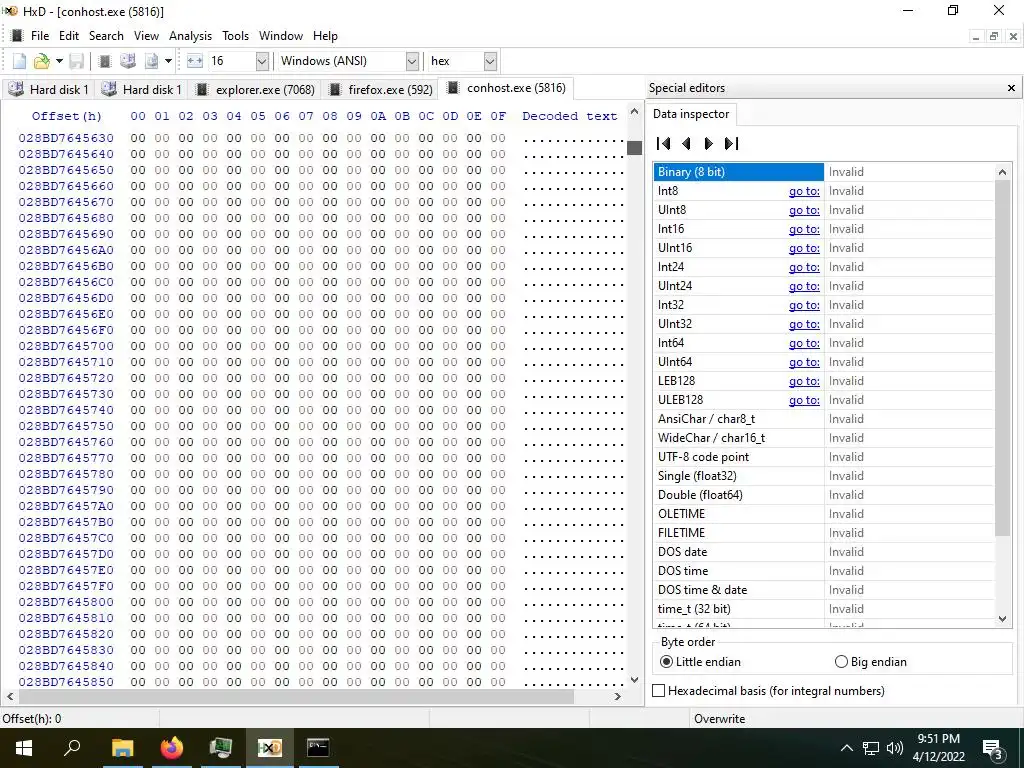Select Big endian byte order
Screen dimensions: 1024x768
tap(871, 662)
